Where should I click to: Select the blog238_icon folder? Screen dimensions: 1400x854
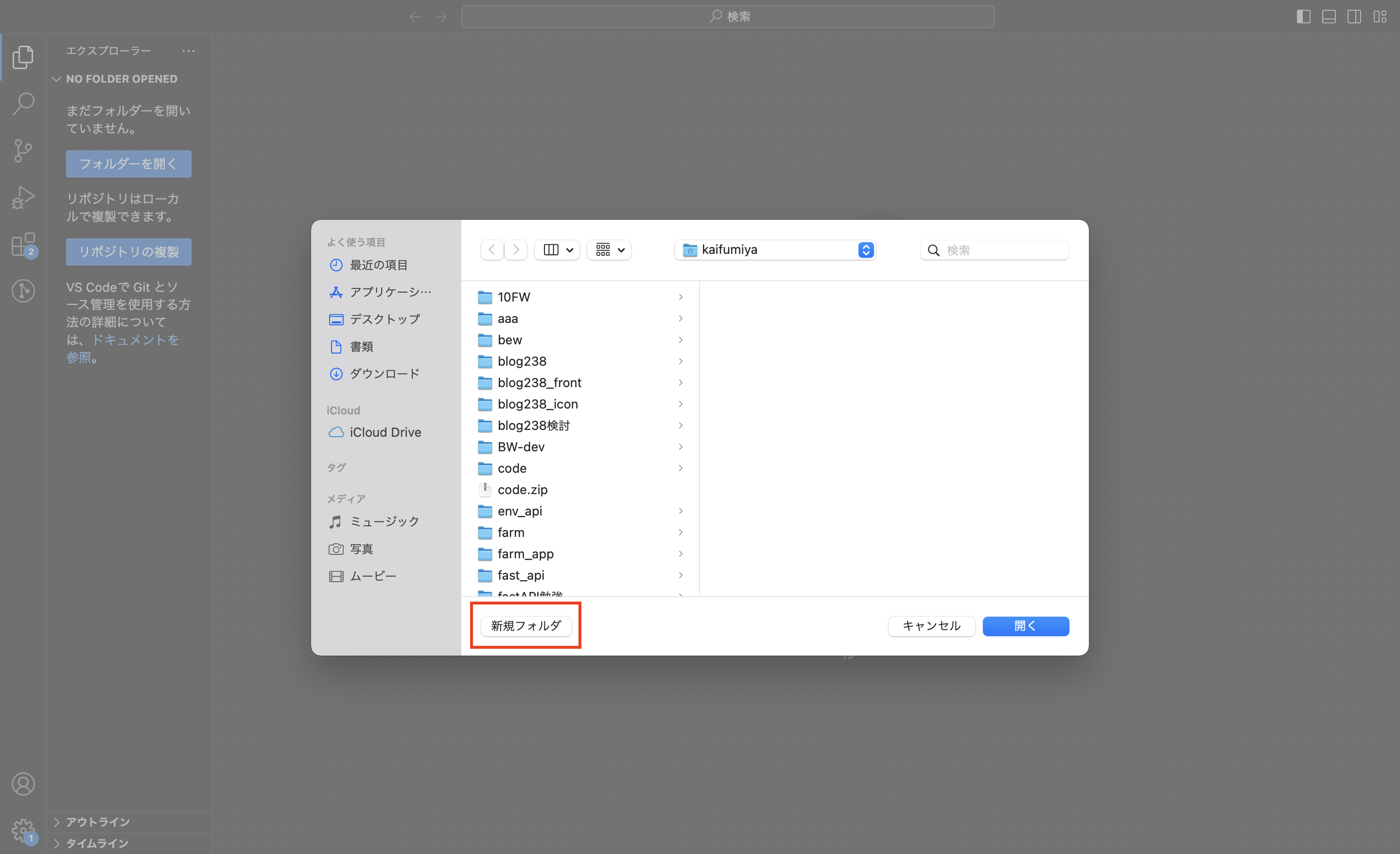[580, 404]
